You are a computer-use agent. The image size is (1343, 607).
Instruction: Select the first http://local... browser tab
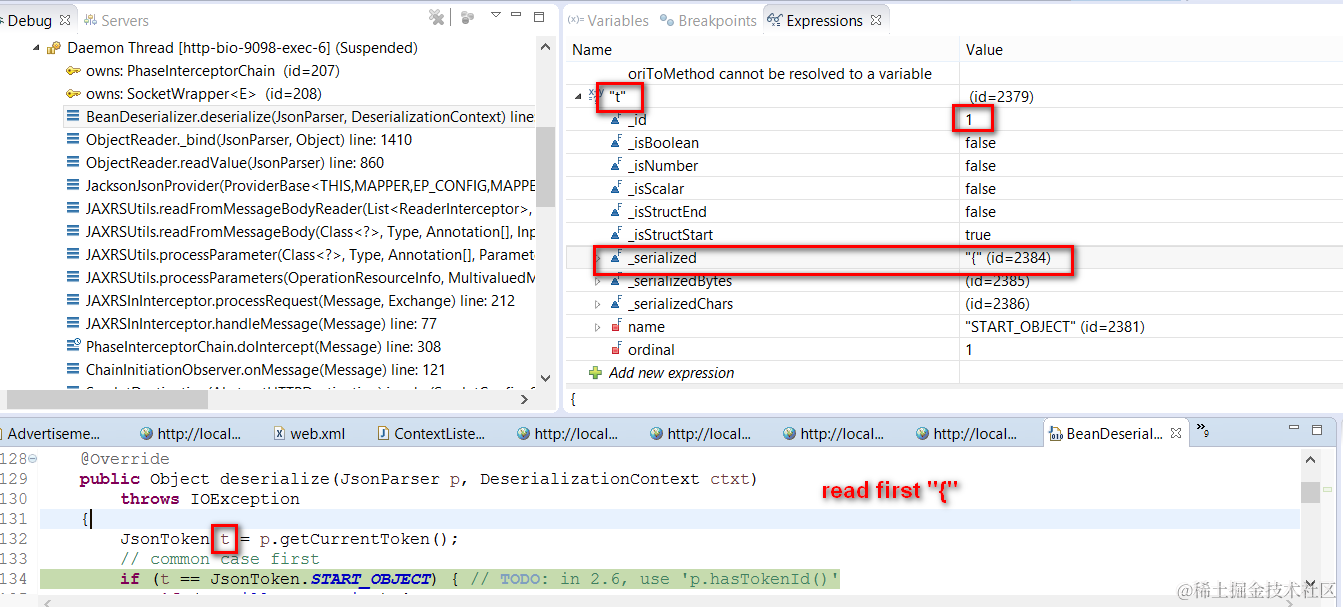(190, 434)
